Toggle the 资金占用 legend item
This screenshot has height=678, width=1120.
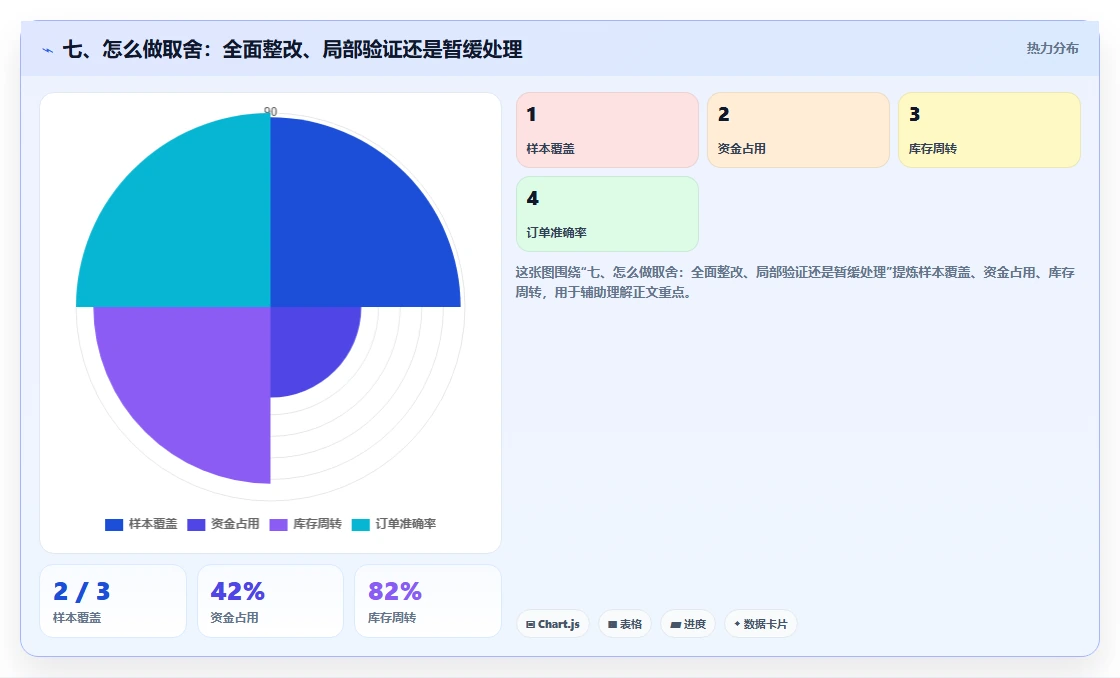click(x=223, y=524)
